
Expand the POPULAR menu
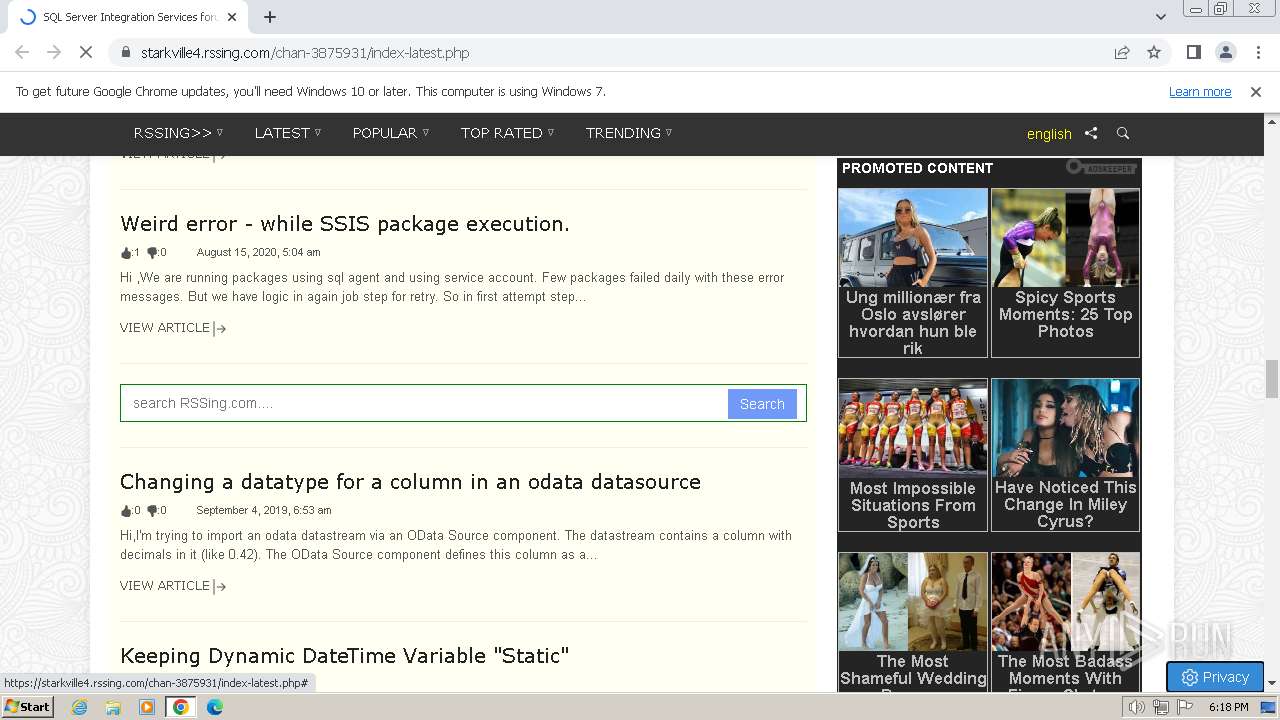point(391,133)
